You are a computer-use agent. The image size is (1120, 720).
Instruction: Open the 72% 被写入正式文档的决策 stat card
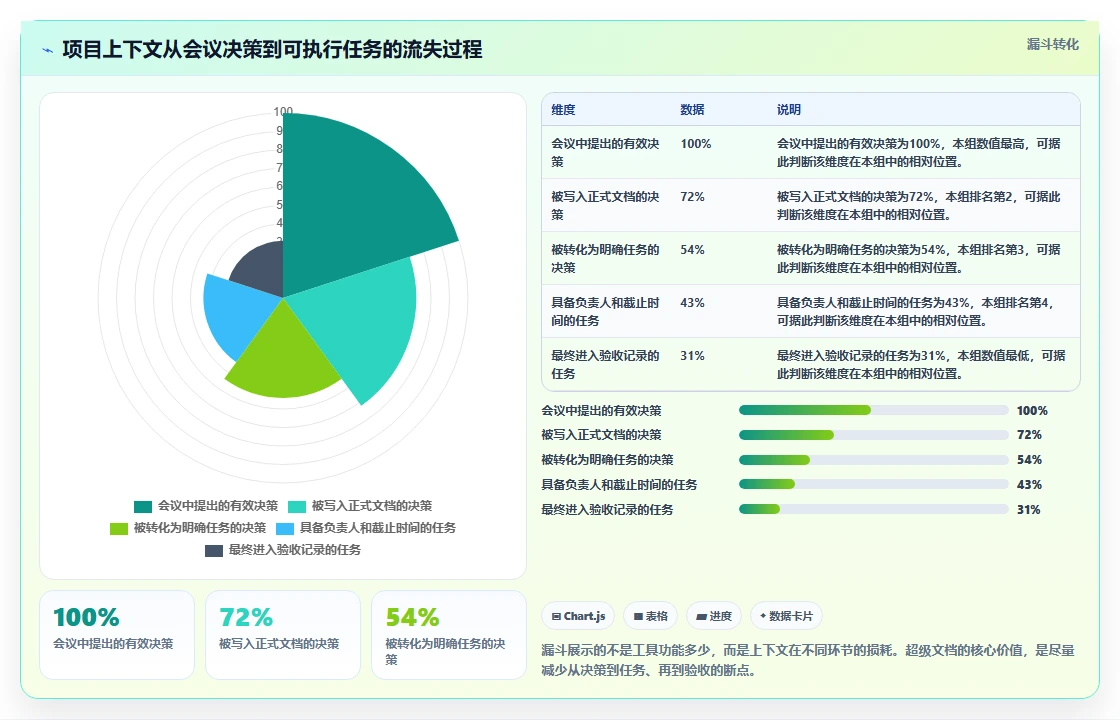(283, 635)
